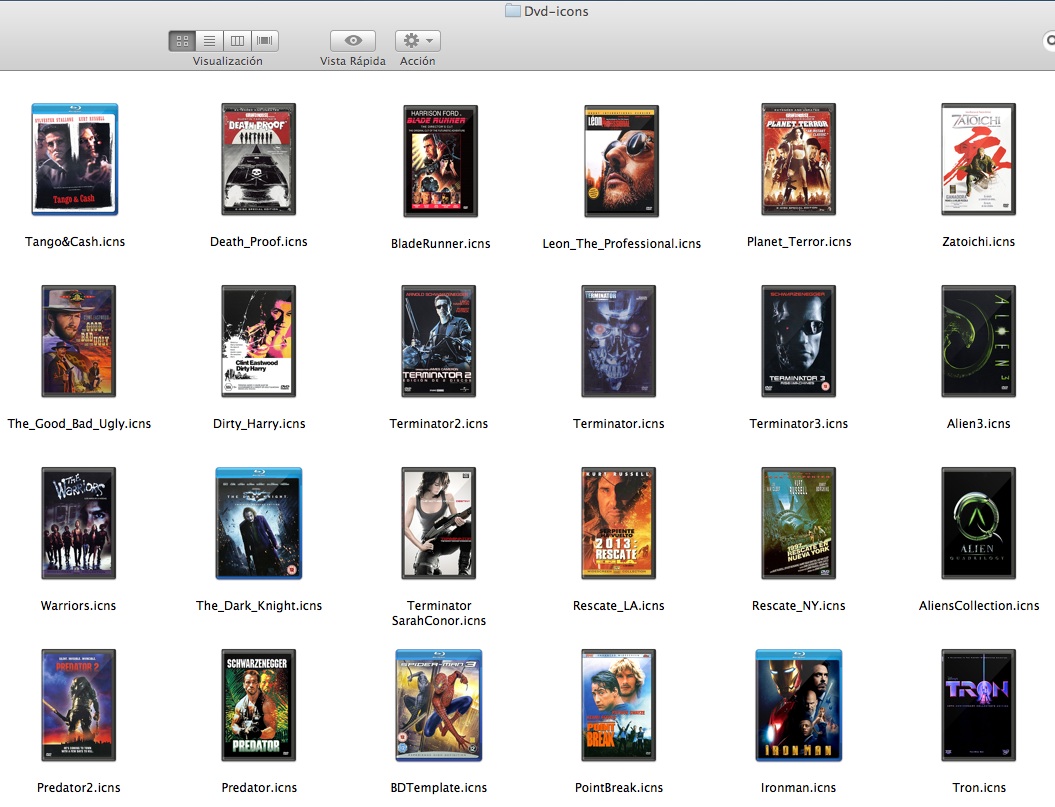Click the file name Ironman.icns
1055x807 pixels.
(x=799, y=787)
